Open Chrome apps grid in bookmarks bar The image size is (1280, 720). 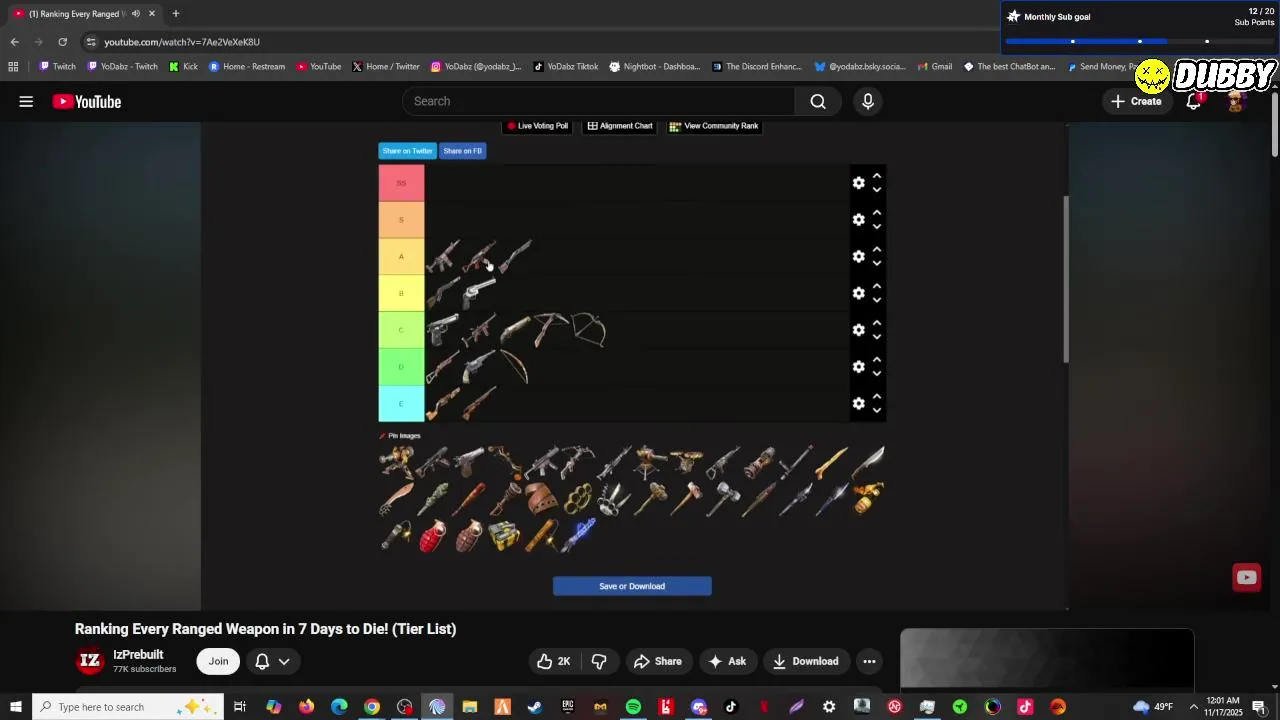coord(13,67)
